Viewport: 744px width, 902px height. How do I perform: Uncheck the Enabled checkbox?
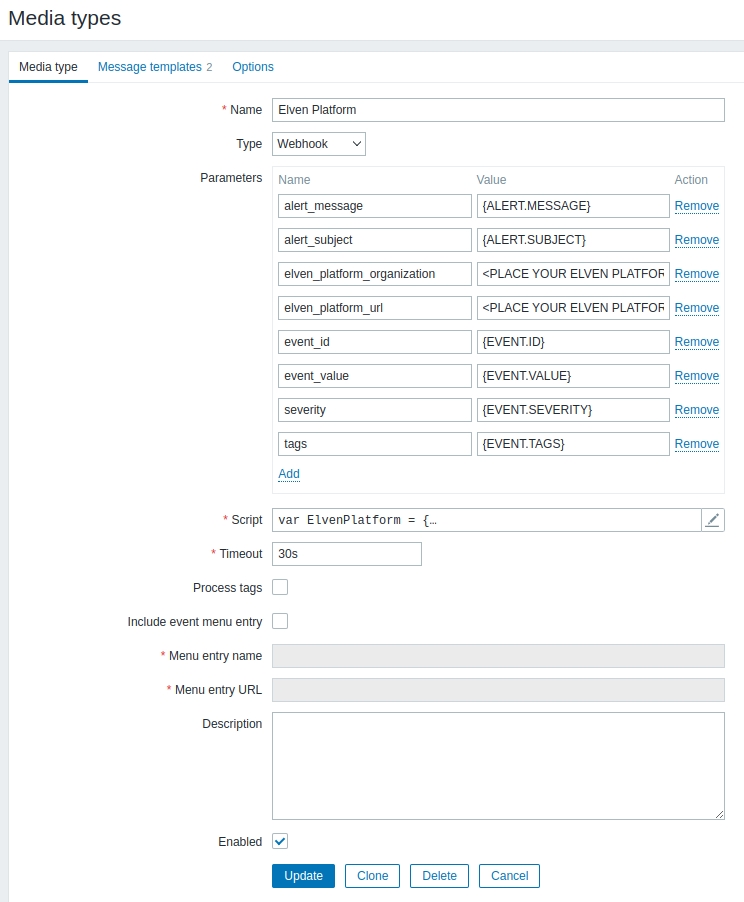pyautogui.click(x=280, y=842)
